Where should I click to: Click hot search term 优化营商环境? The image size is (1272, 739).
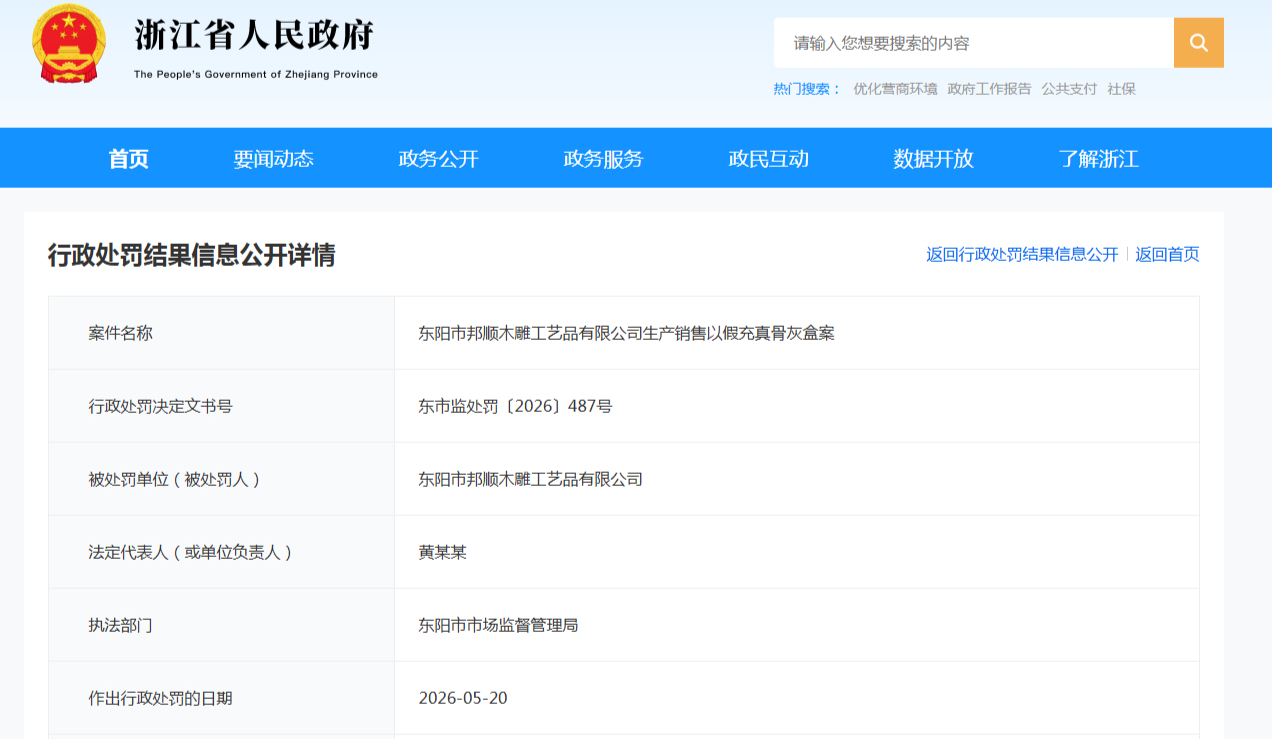pos(895,89)
